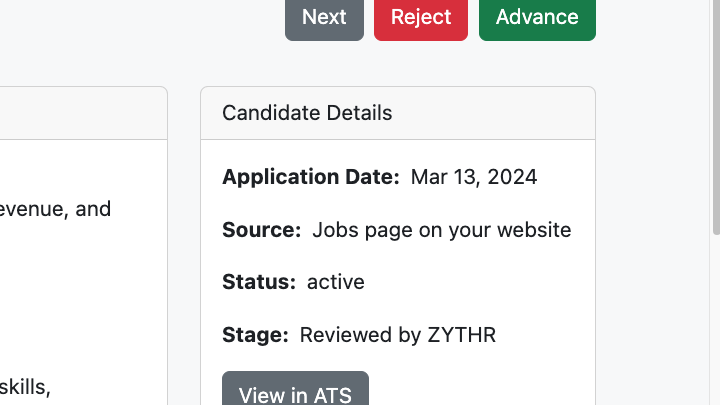Screen dimensions: 720x405
Task: Select the Source label text
Action: (x=261, y=230)
